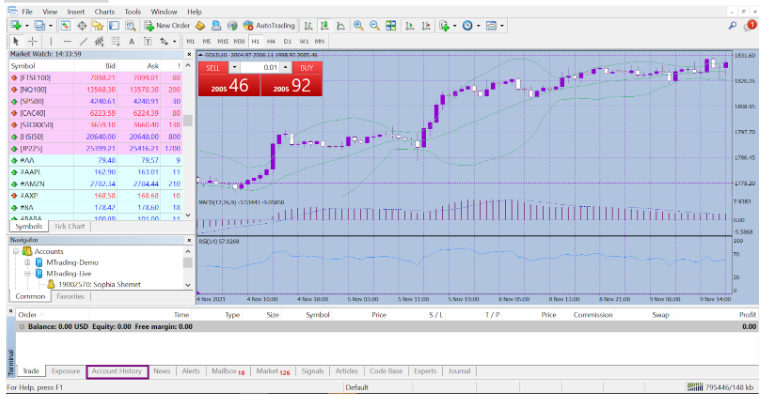The image size is (769, 403).
Task: Select the cursor arrow tool
Action: [16, 42]
